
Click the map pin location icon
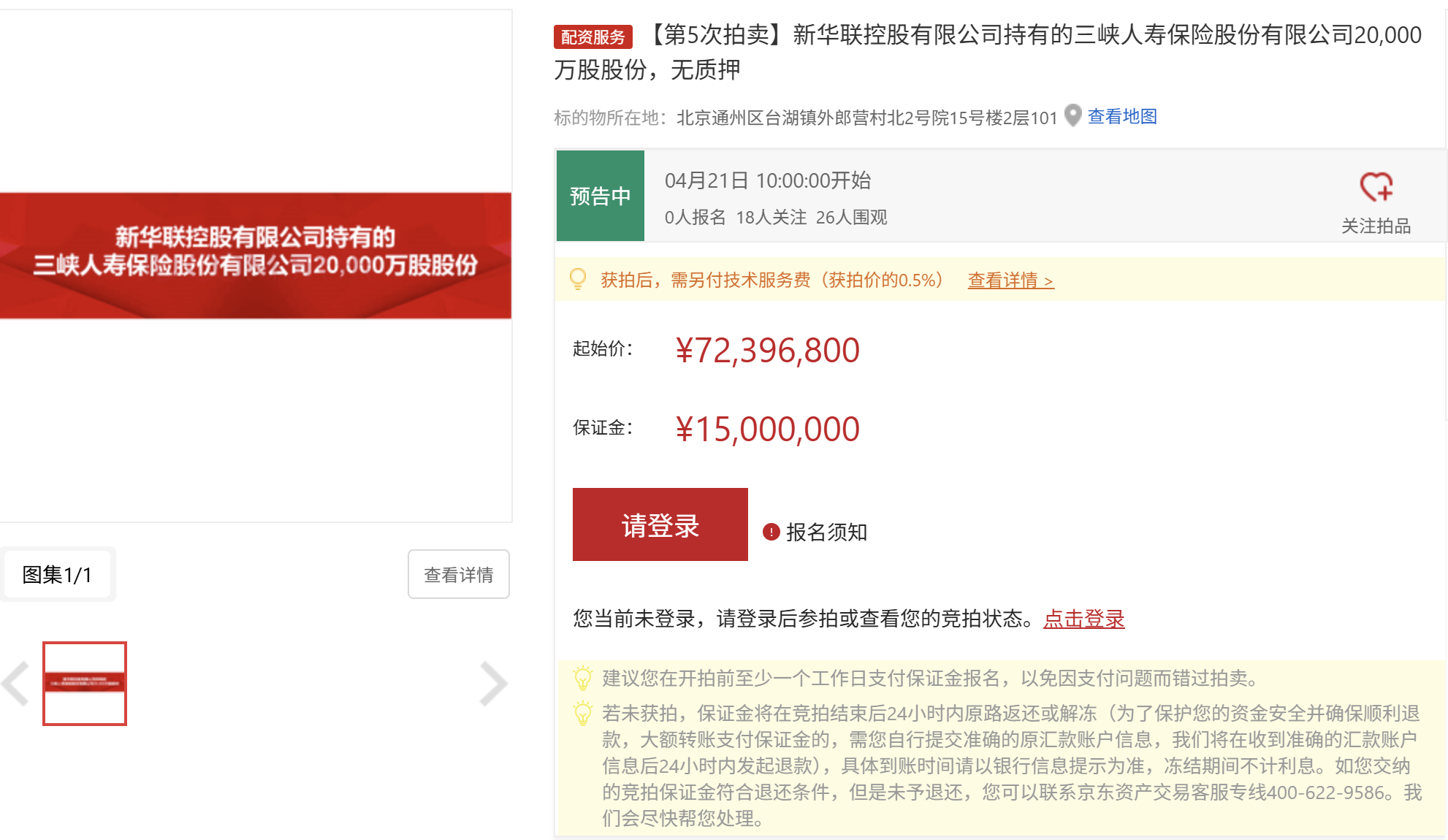1072,115
